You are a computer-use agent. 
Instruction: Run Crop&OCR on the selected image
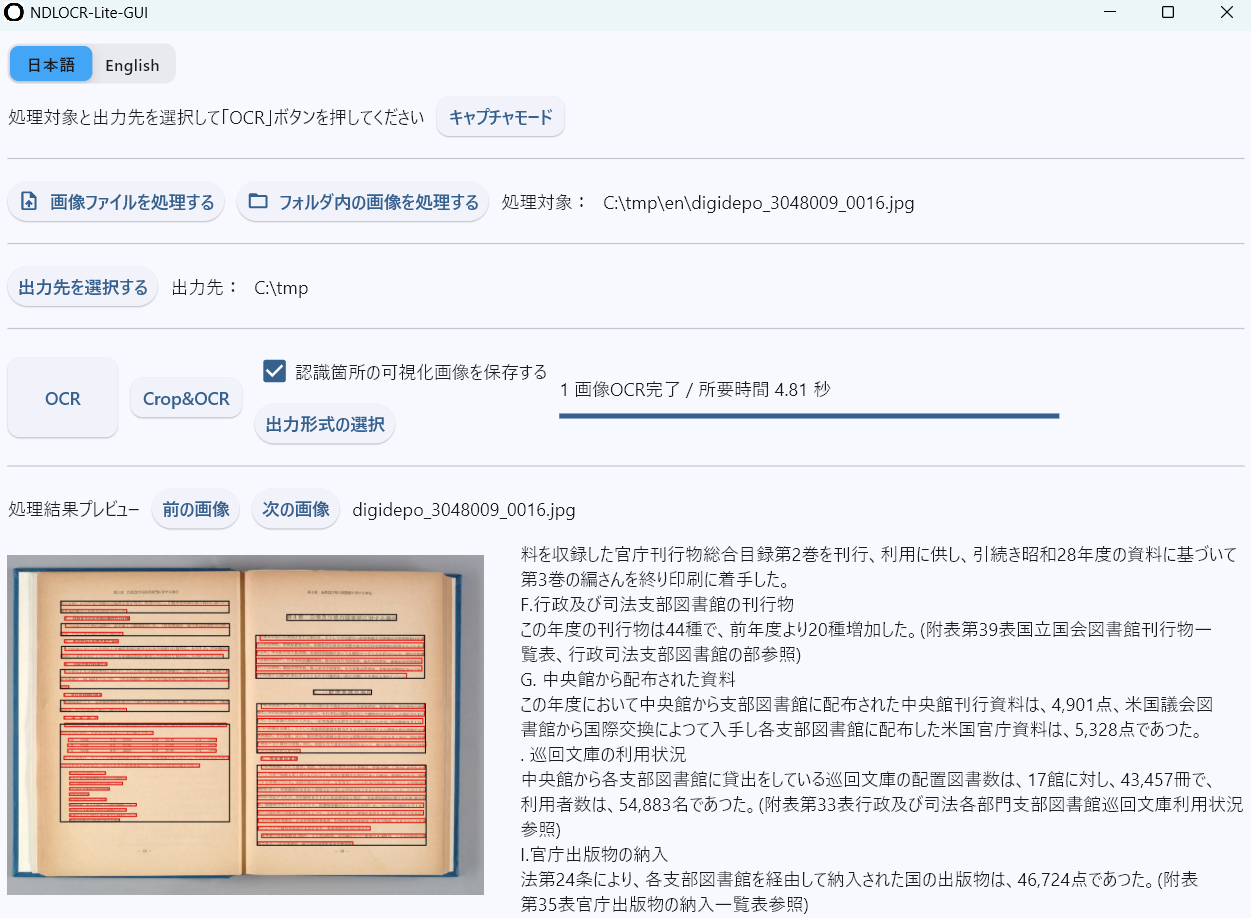(x=186, y=397)
